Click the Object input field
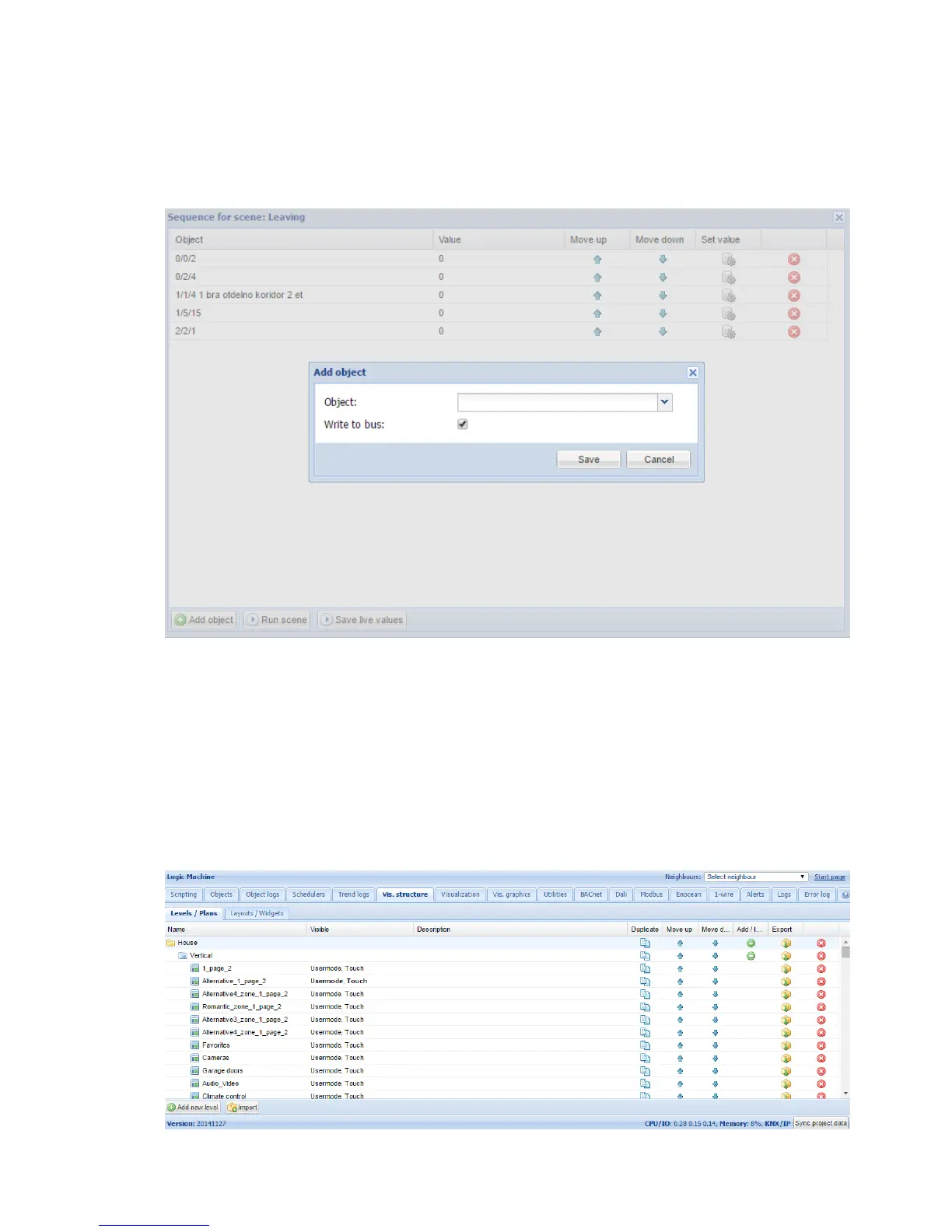952x1232 pixels. 558,402
